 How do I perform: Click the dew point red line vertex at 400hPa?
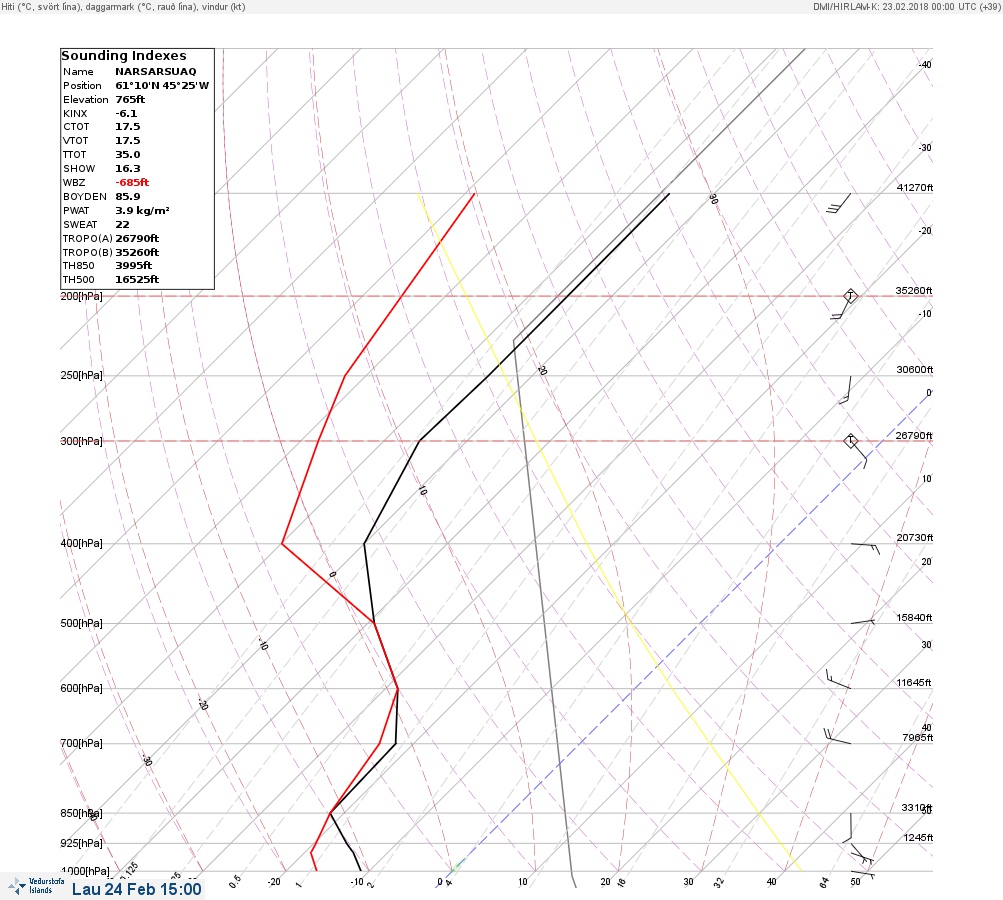pyautogui.click(x=282, y=544)
